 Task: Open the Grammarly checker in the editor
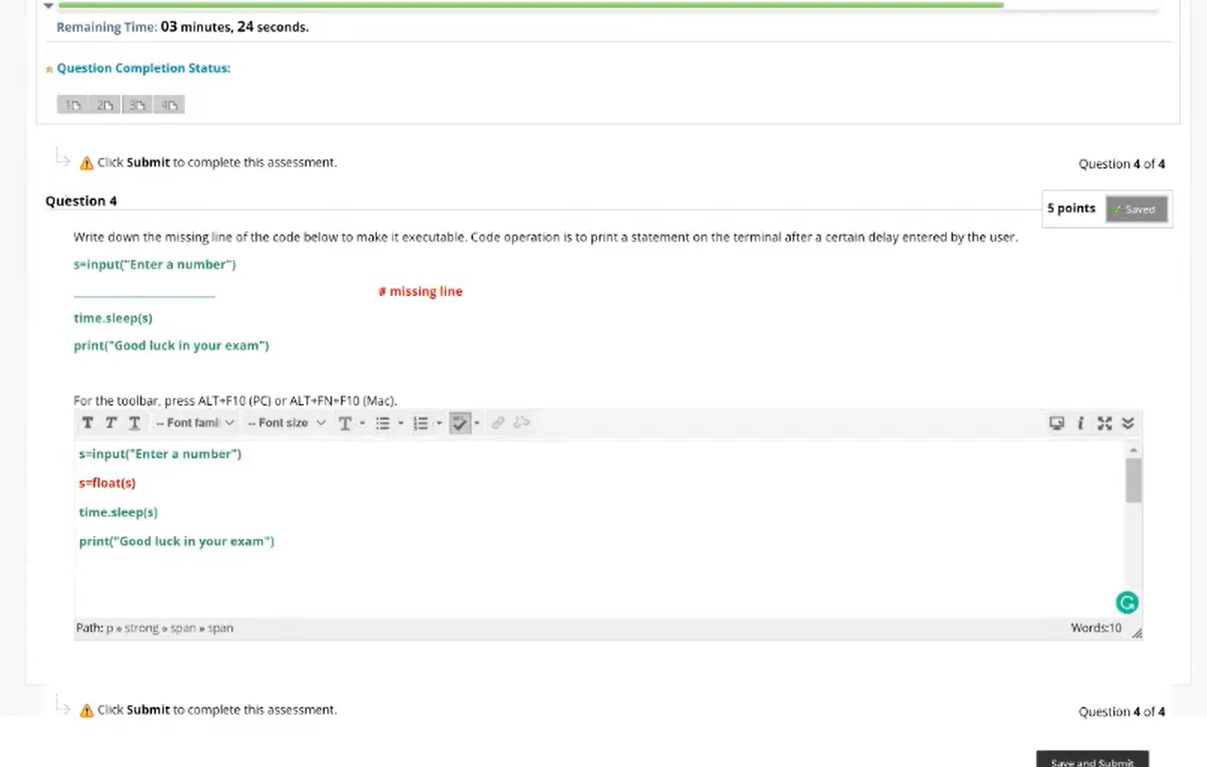pyautogui.click(x=1126, y=601)
